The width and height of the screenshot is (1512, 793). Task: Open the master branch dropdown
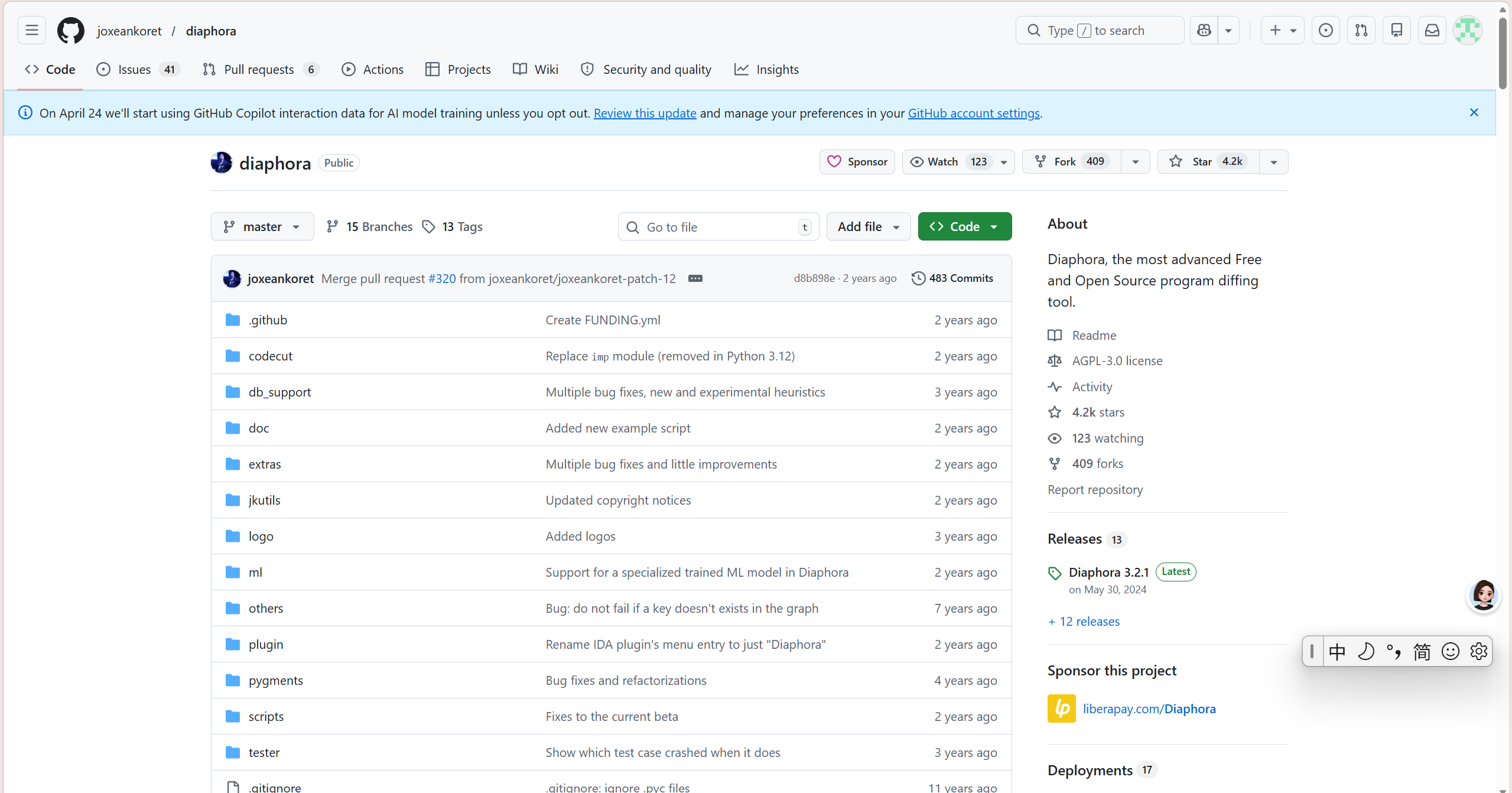262,227
